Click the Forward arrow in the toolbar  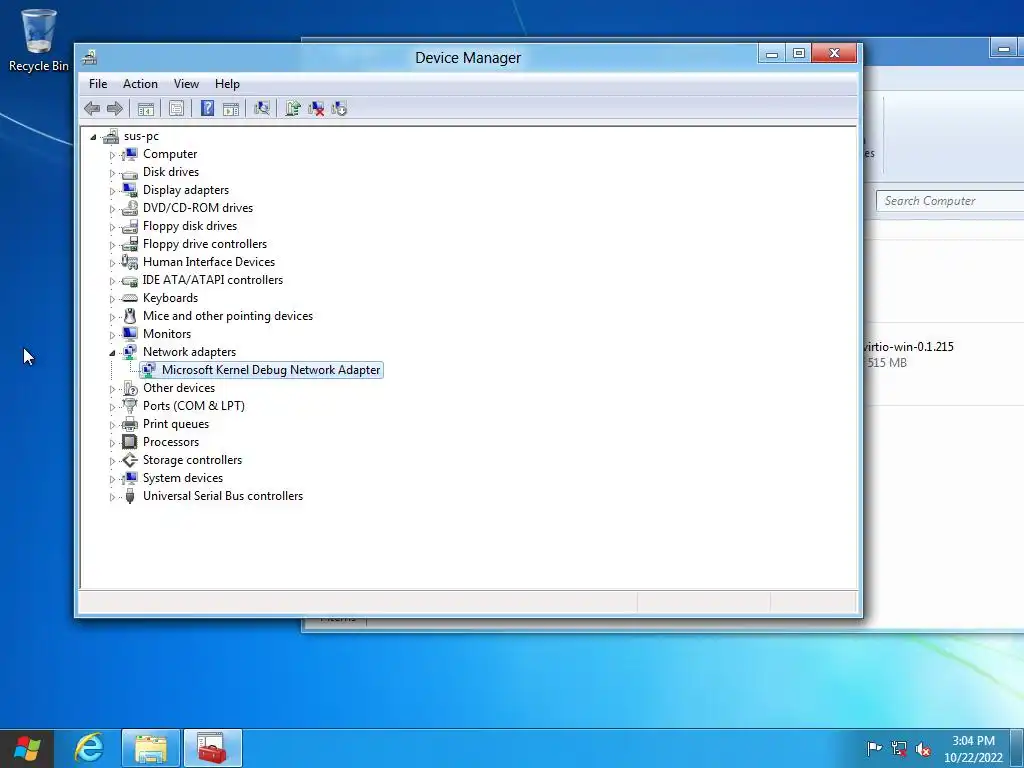pyautogui.click(x=115, y=108)
